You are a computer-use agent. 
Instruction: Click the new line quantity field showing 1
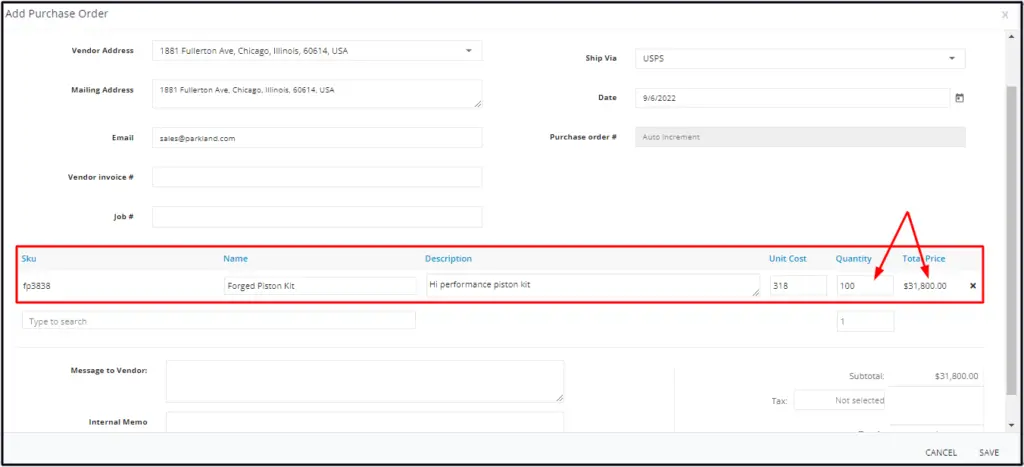[x=865, y=321]
